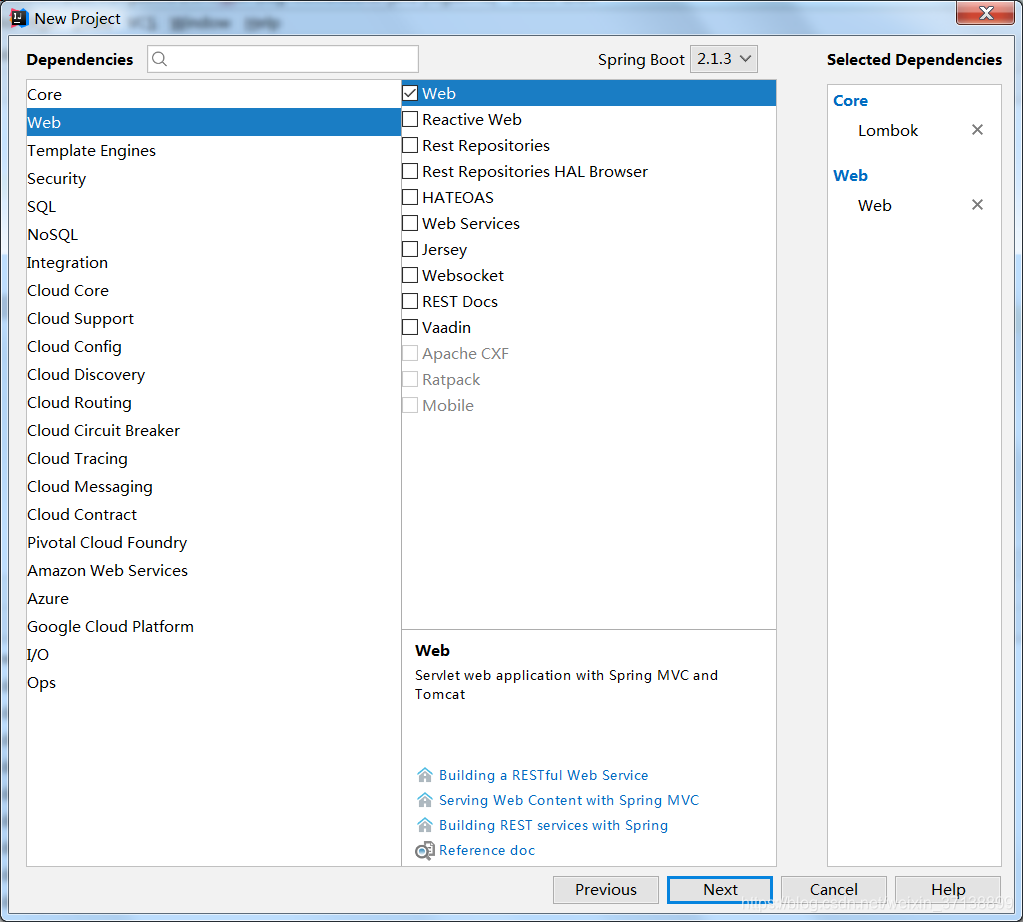Open Help for this dialog
The height and width of the screenshot is (922, 1023).
click(x=948, y=890)
